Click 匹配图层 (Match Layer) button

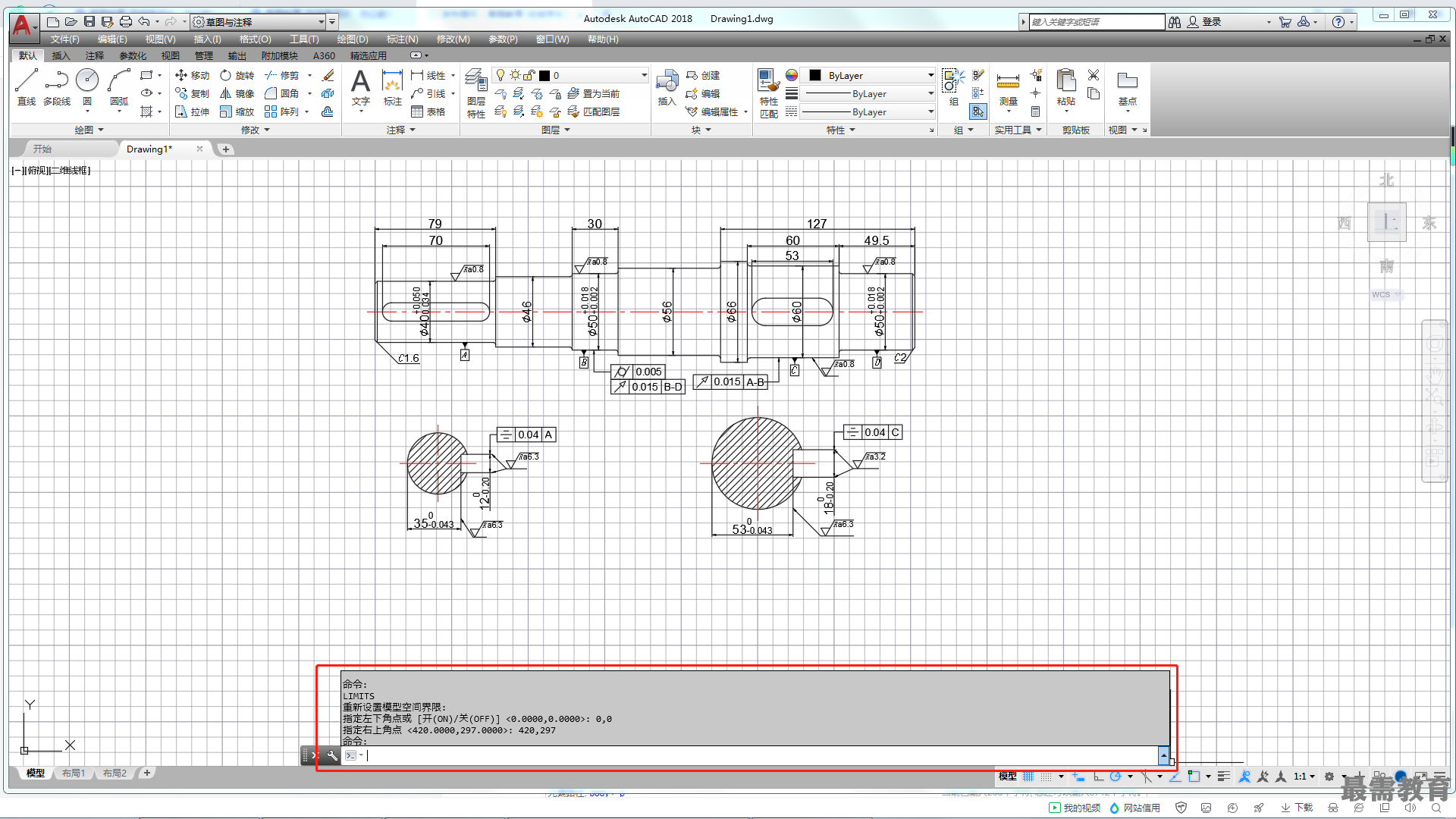(593, 111)
